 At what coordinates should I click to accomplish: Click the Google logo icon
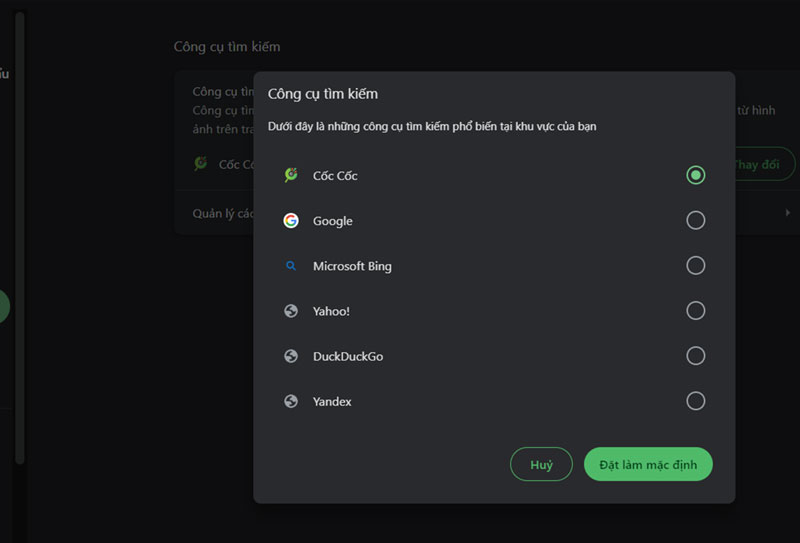(x=291, y=221)
